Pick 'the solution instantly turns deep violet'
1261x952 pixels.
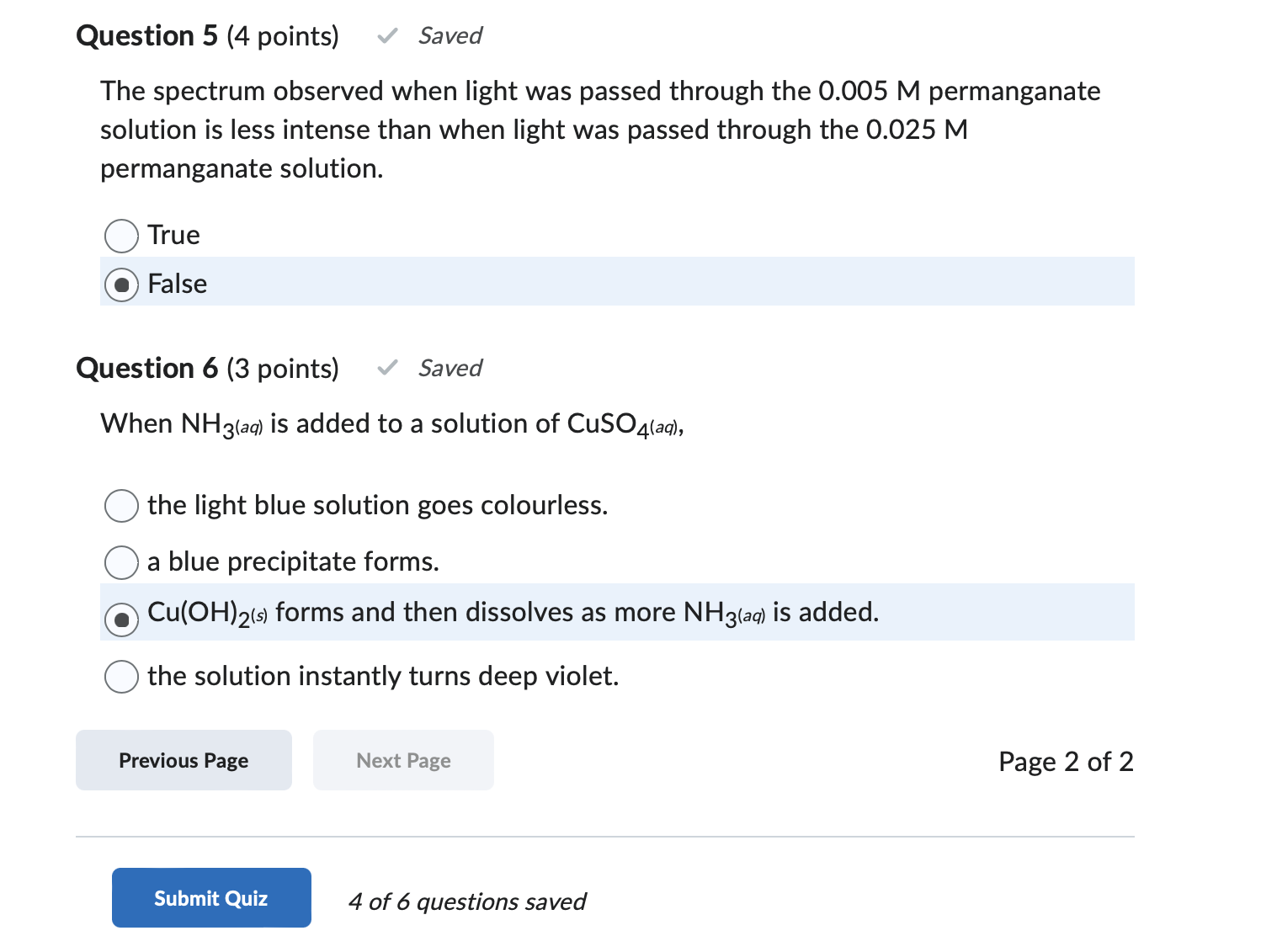tap(121, 677)
